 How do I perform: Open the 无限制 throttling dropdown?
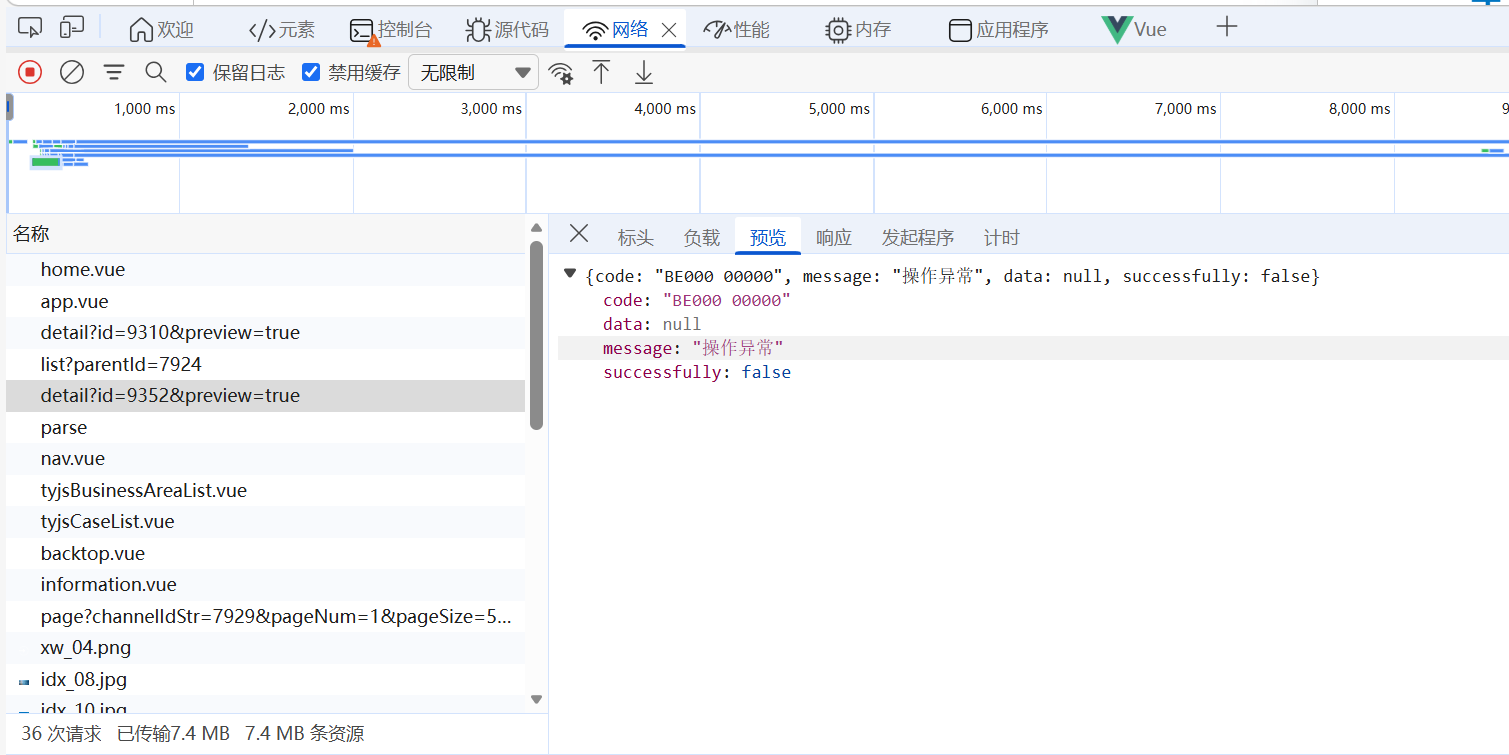point(474,73)
